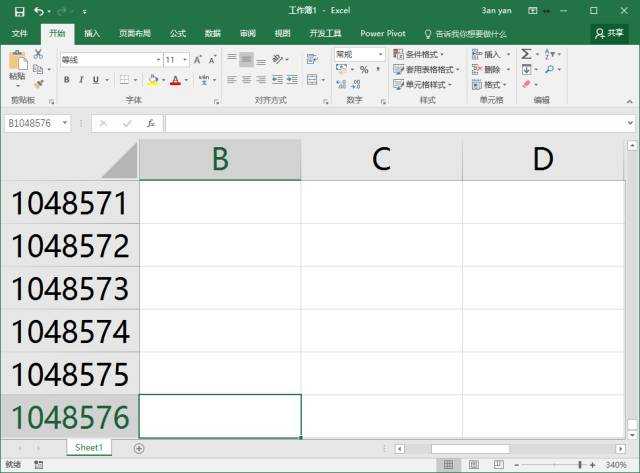Apply percent style with the % icon

pyautogui.click(x=364, y=70)
